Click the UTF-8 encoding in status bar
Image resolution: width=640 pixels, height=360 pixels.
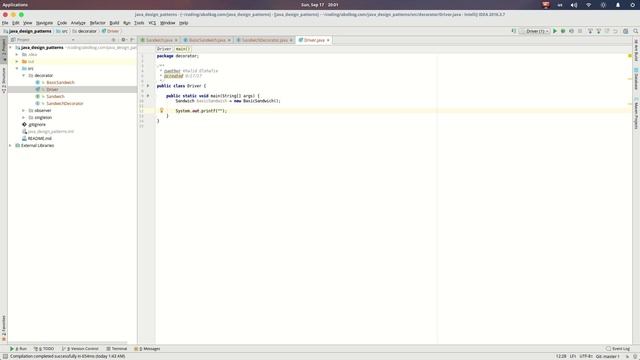click(586, 356)
